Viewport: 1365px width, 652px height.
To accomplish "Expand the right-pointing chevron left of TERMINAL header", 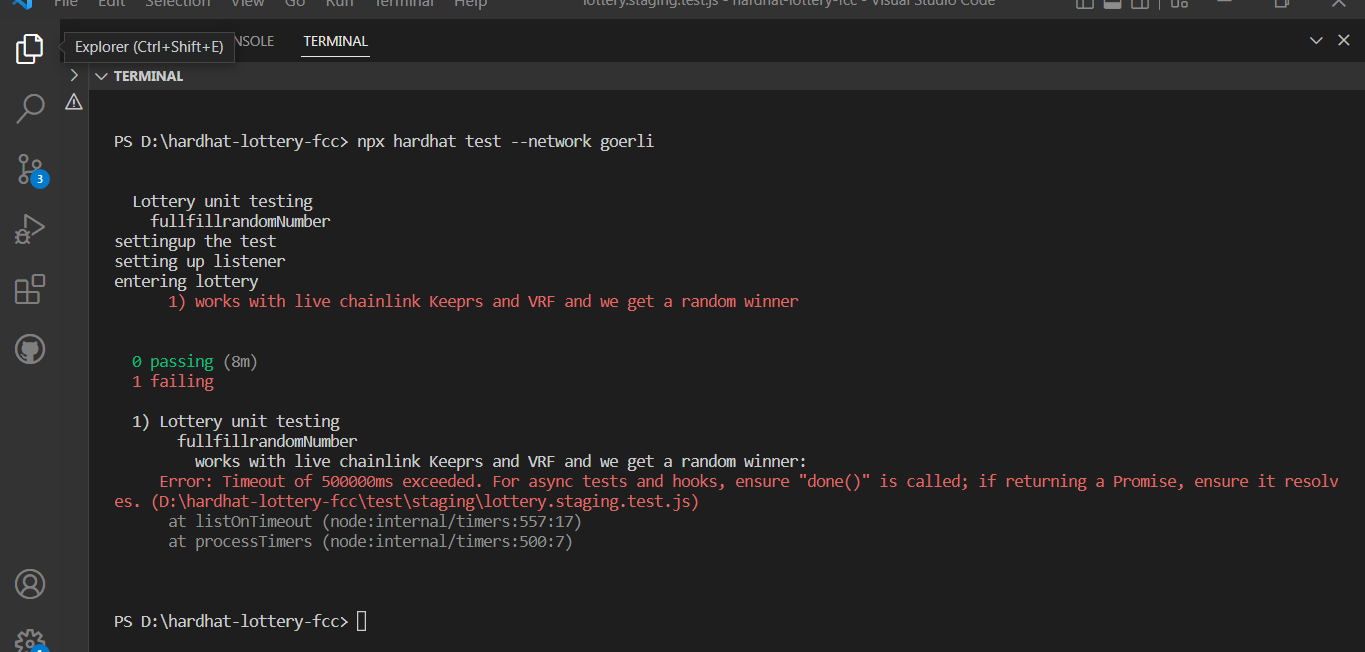I will pos(74,75).
